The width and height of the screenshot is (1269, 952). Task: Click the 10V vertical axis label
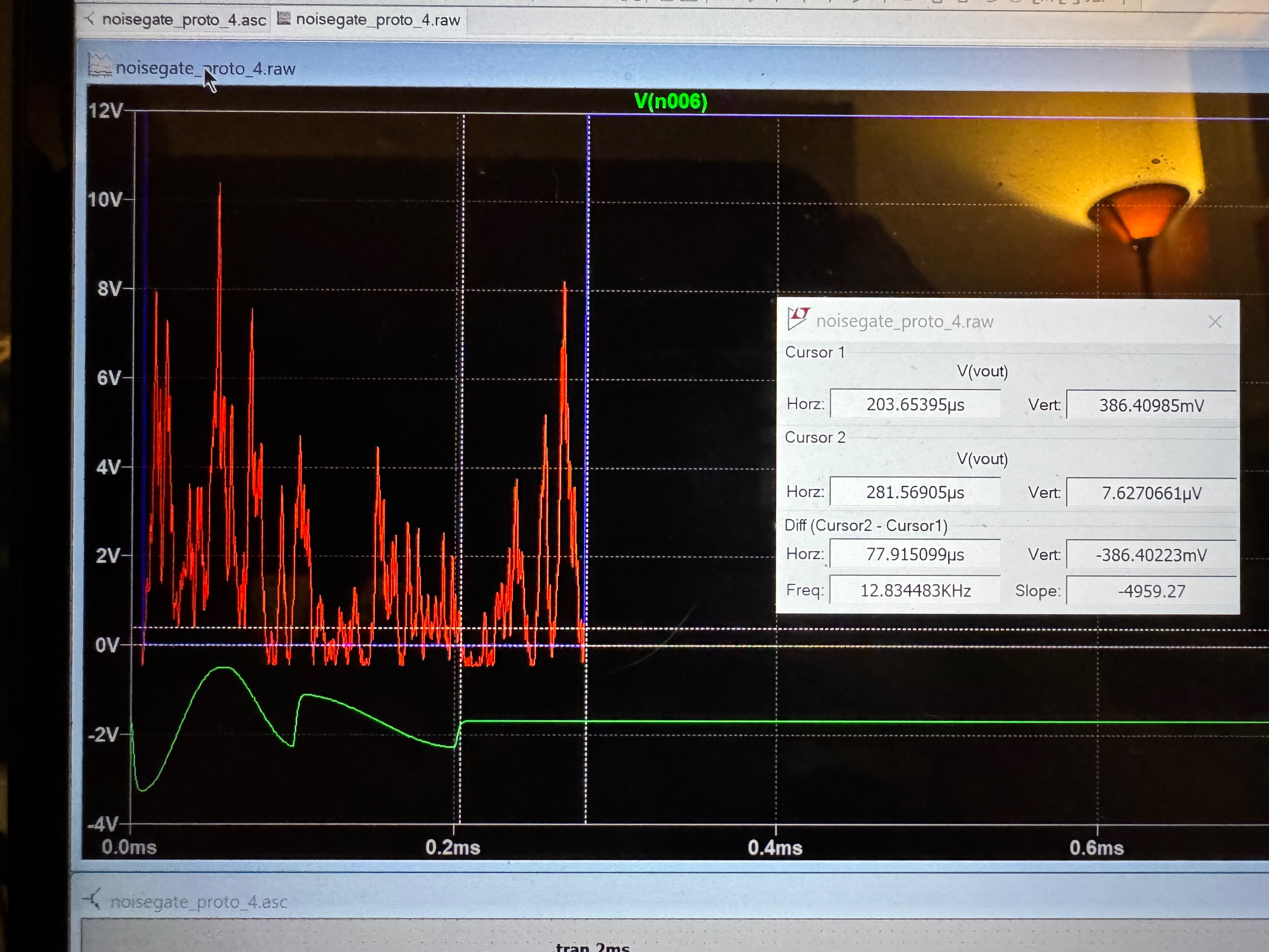coord(105,200)
